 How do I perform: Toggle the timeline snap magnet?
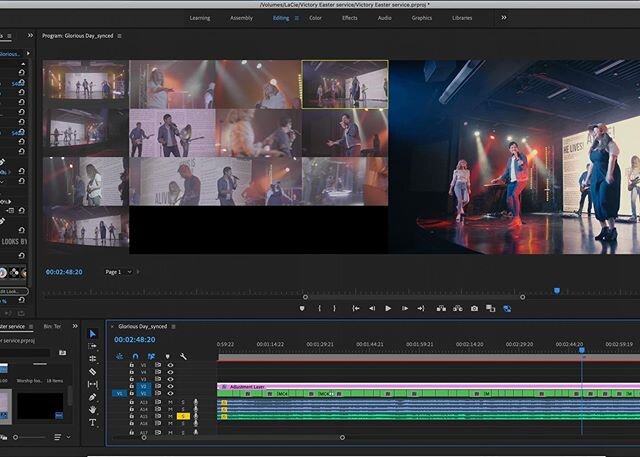136,356
